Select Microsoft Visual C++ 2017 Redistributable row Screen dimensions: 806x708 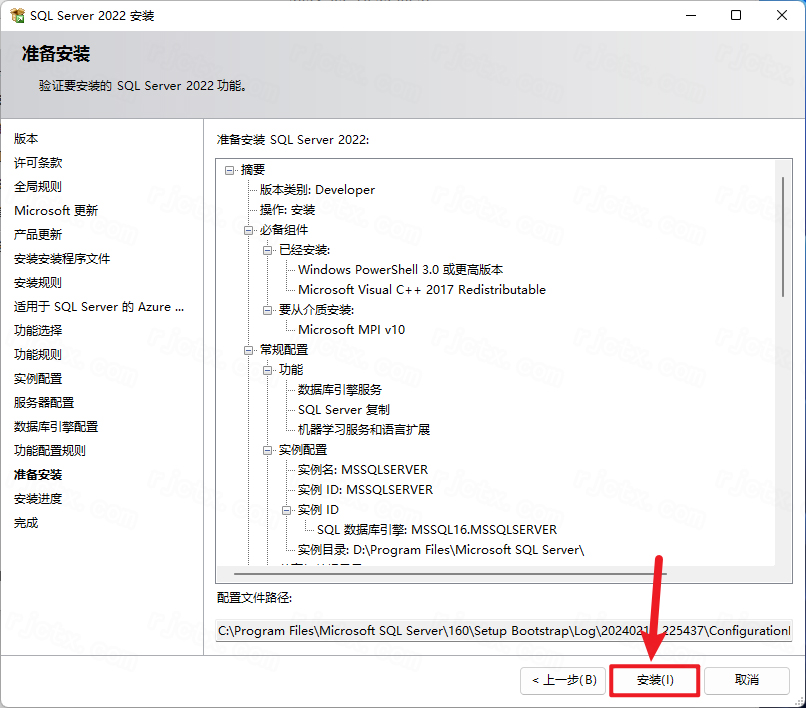422,290
